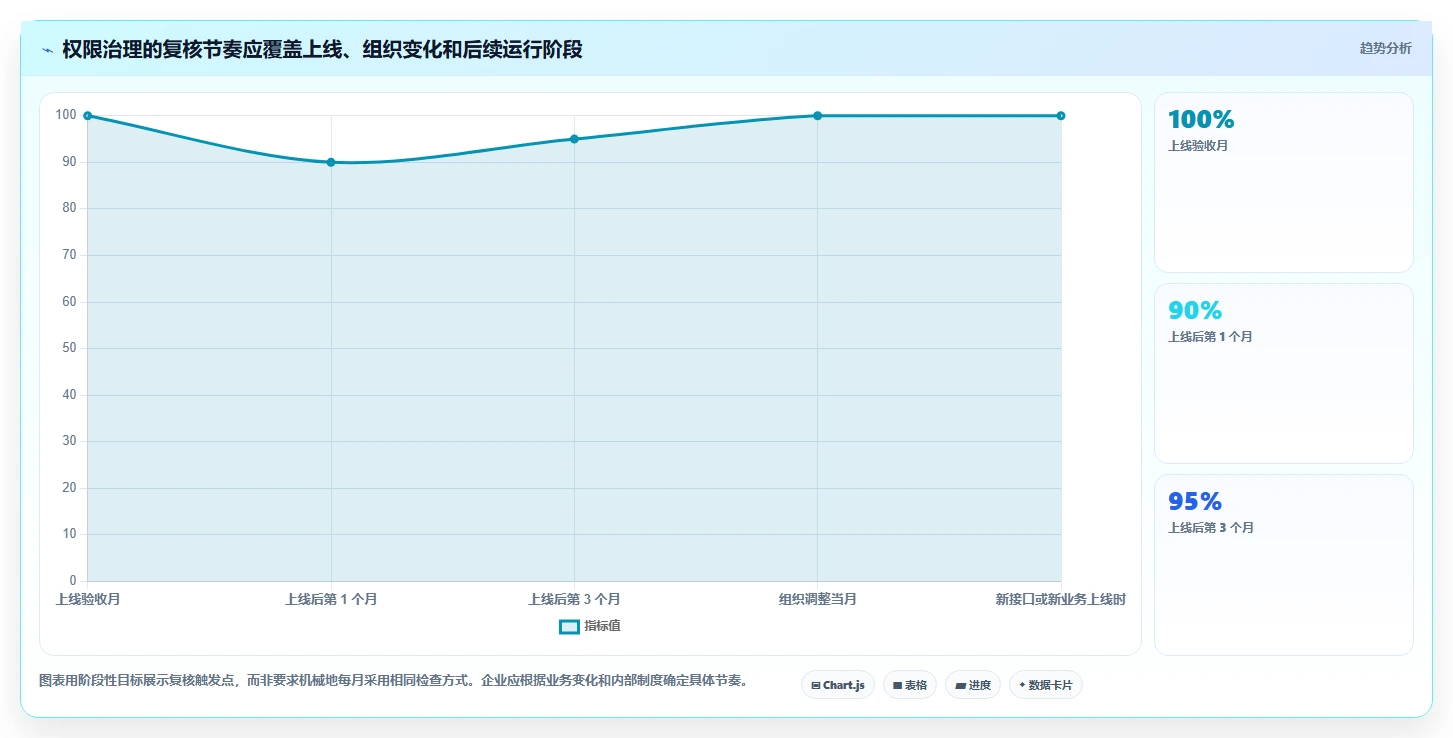Click the footnote text starting 图表用阶段性目标
This screenshot has width=1453, height=738.
coord(393,680)
